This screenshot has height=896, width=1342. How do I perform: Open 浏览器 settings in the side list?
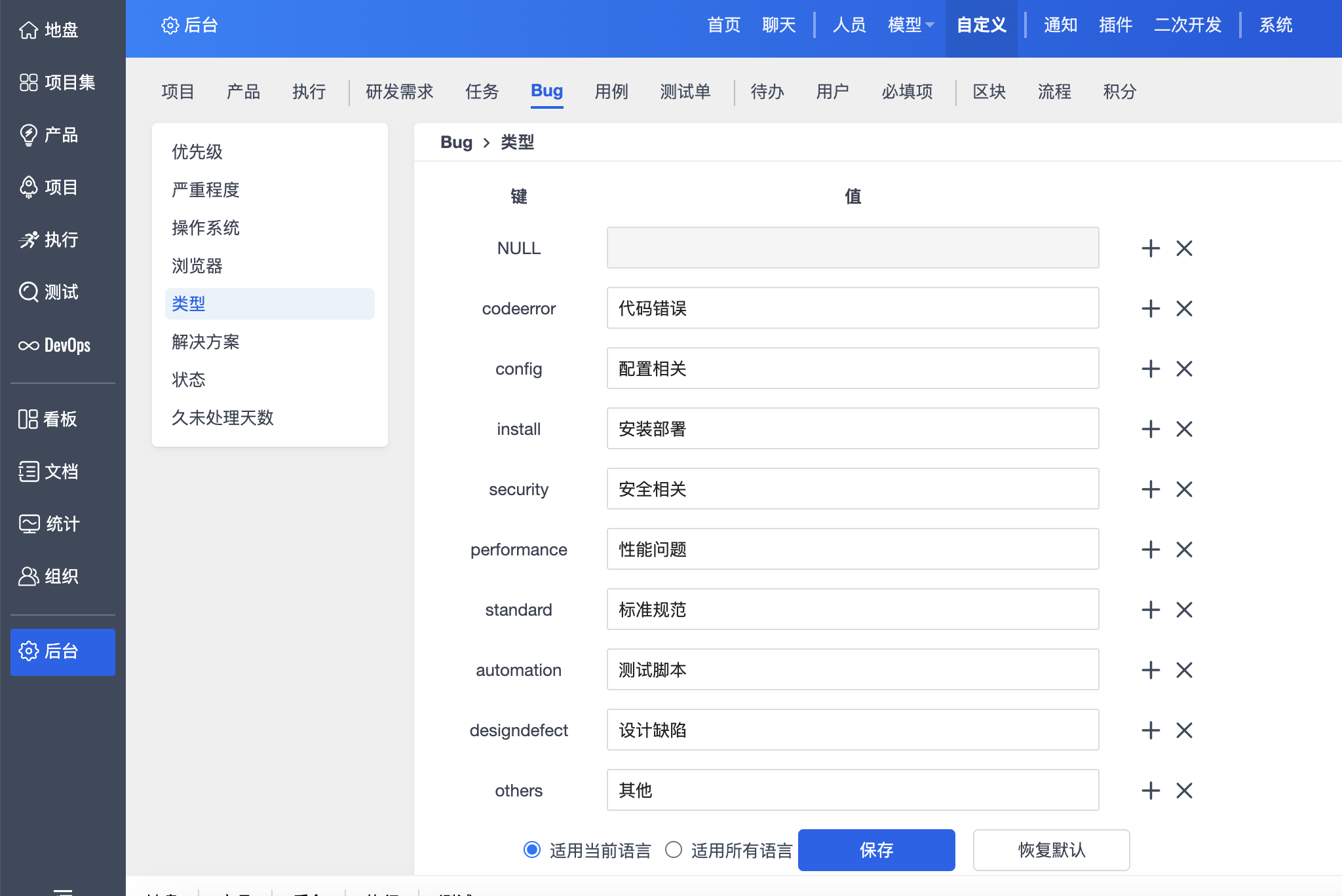click(x=270, y=266)
